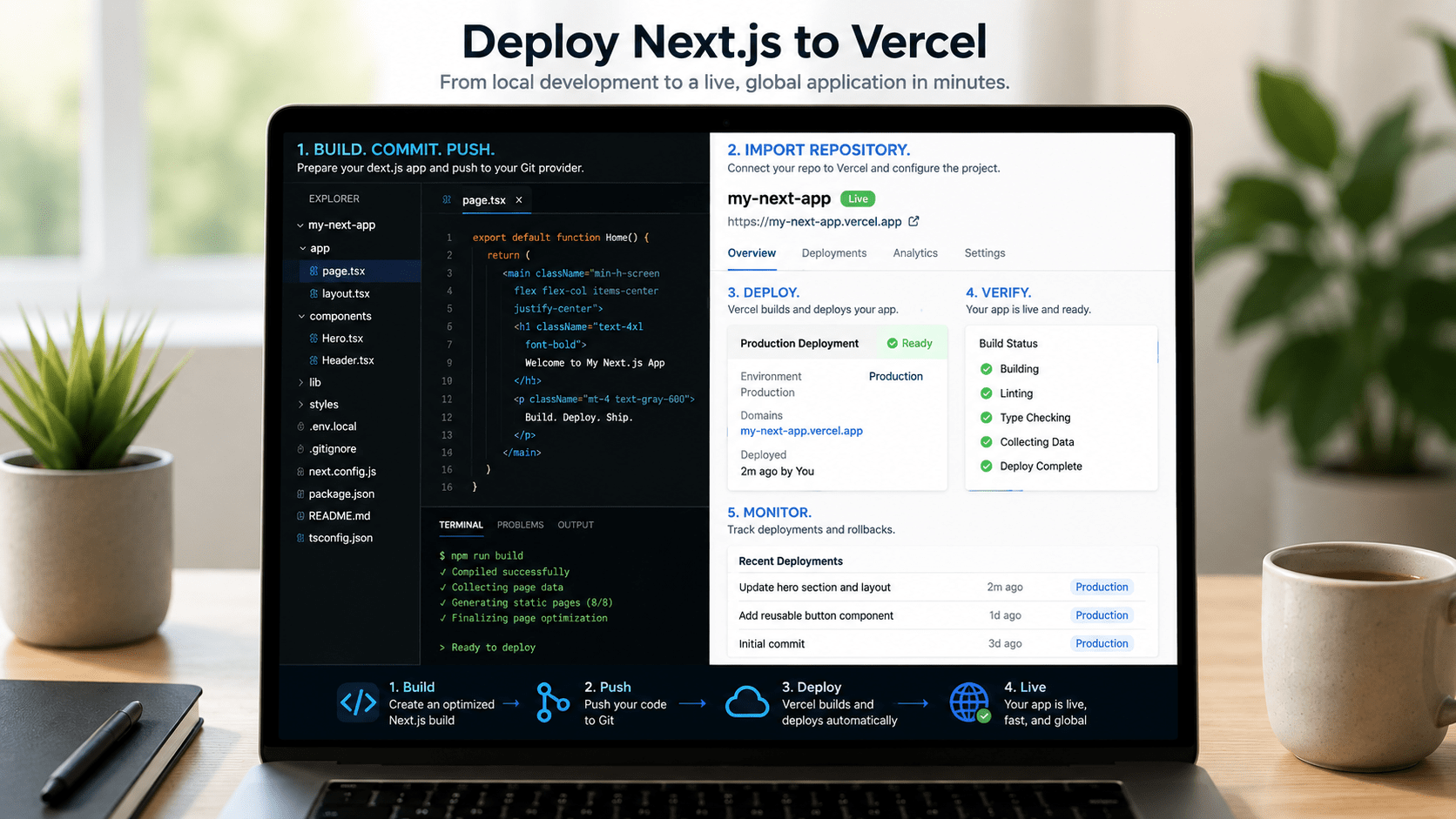Click the green check beside Ready status
This screenshot has width=1456, height=819.
(x=892, y=344)
